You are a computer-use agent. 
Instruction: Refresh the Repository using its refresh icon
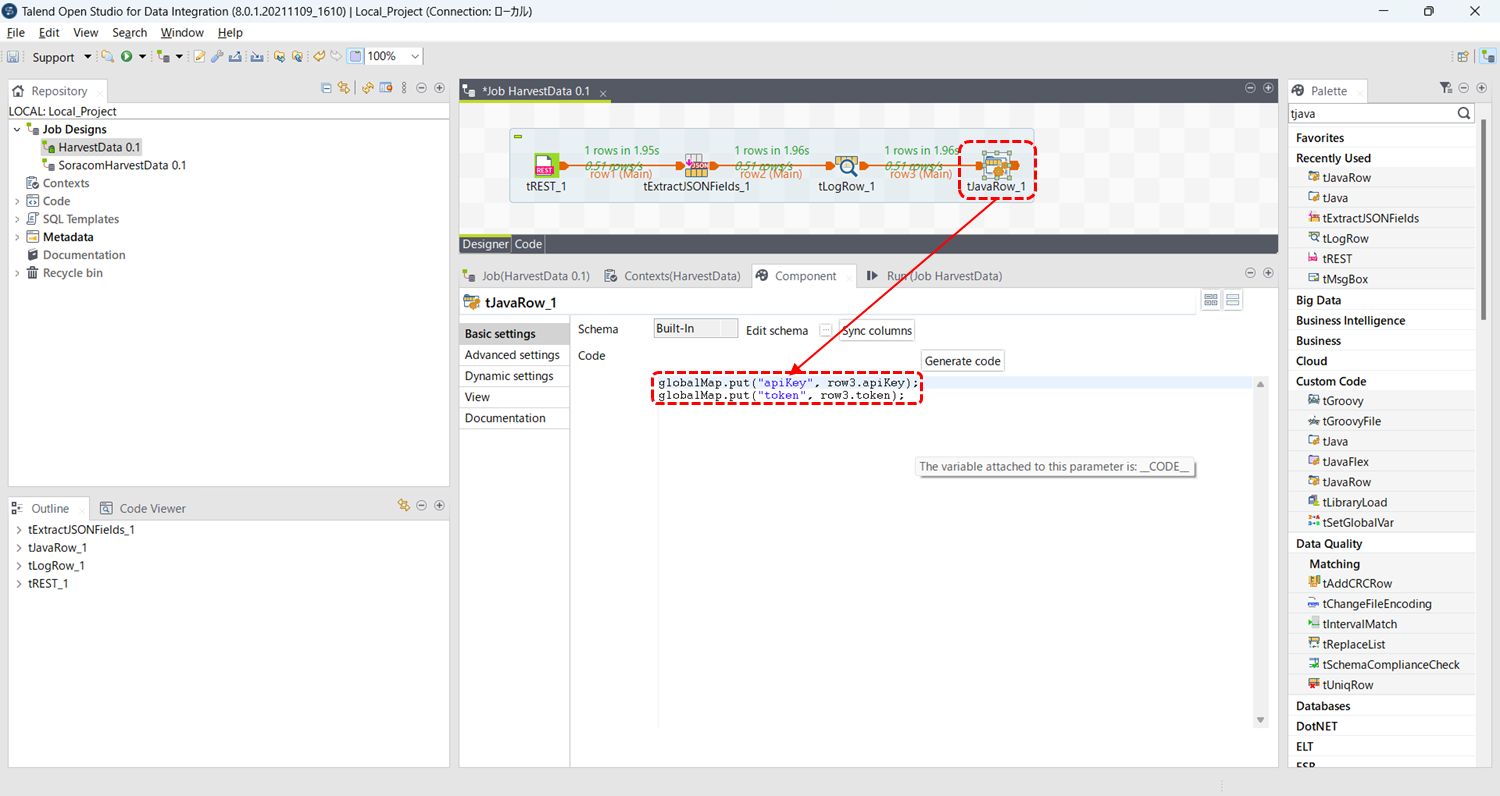[366, 88]
